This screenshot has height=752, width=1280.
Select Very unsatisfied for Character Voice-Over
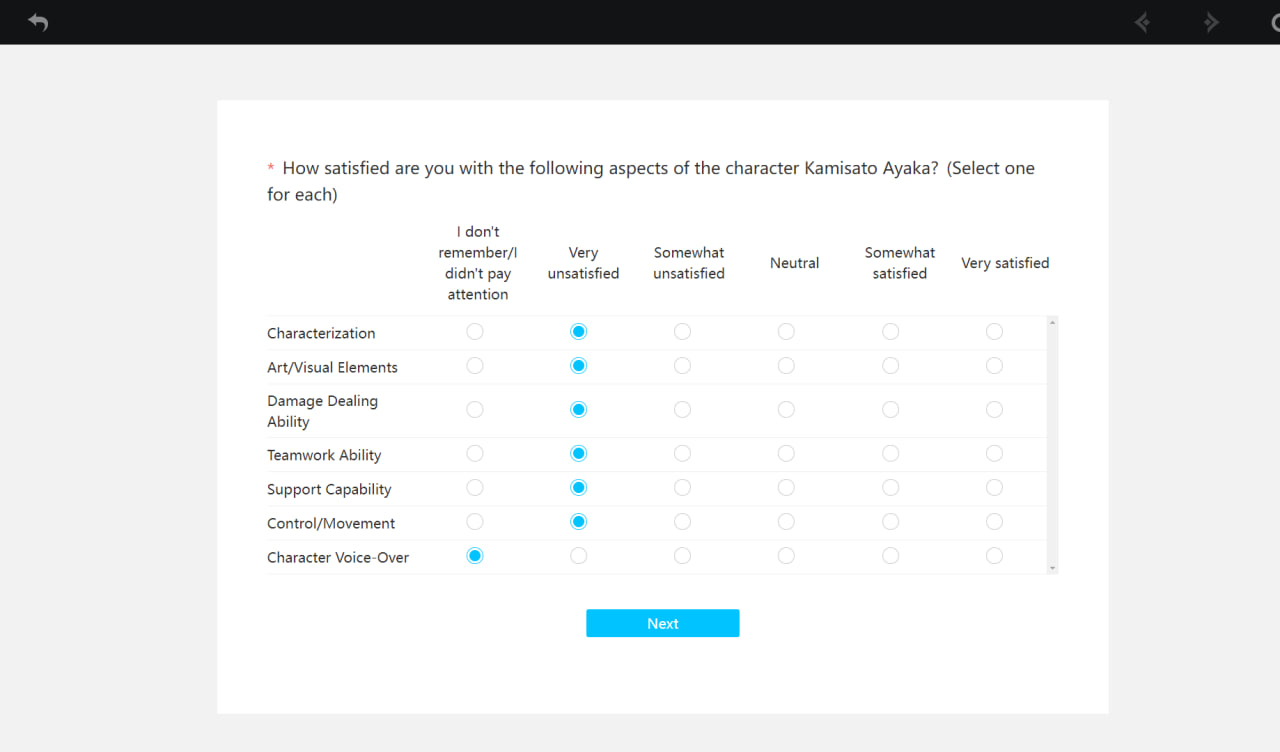tap(579, 556)
